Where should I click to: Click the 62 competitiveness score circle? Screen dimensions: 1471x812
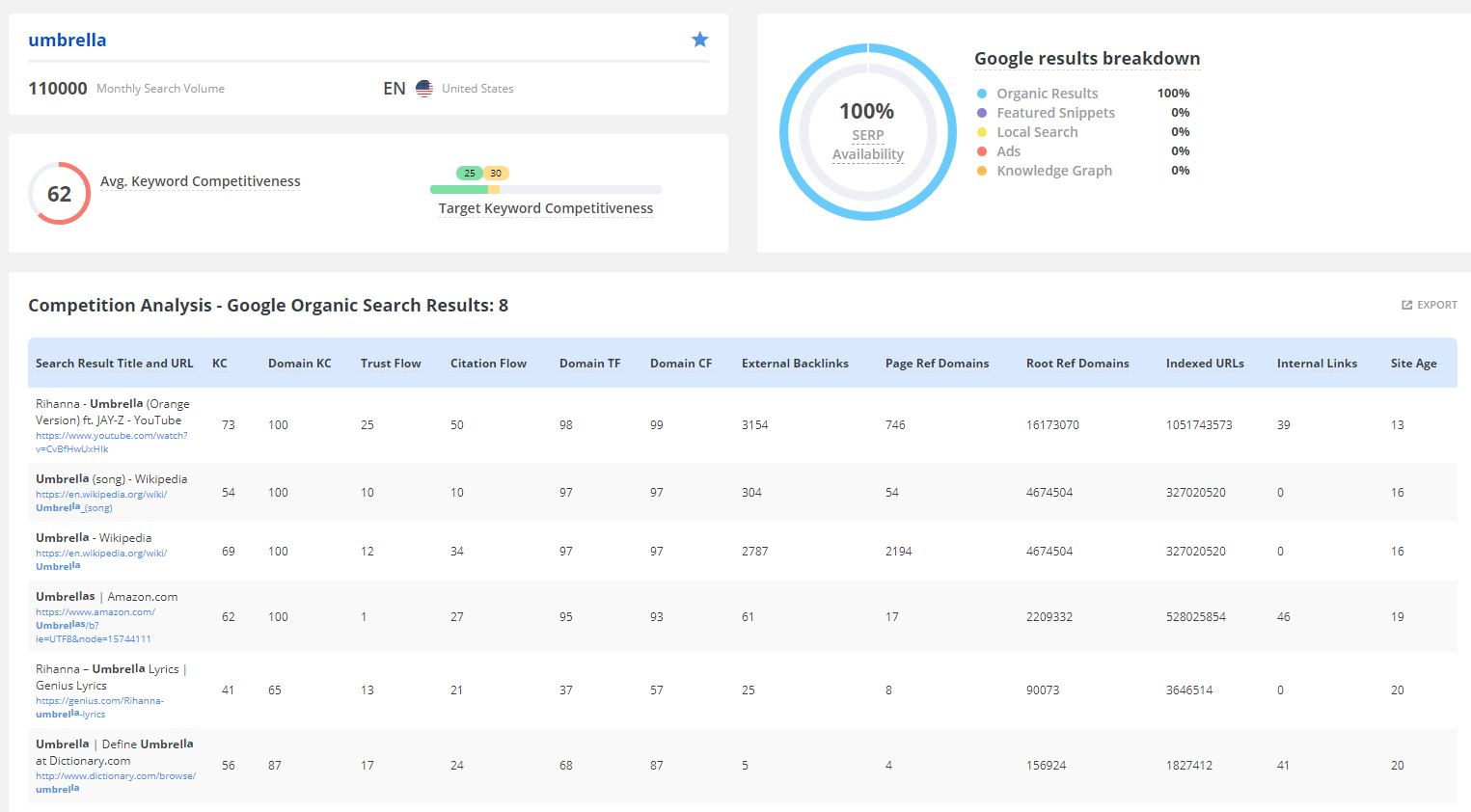point(59,194)
